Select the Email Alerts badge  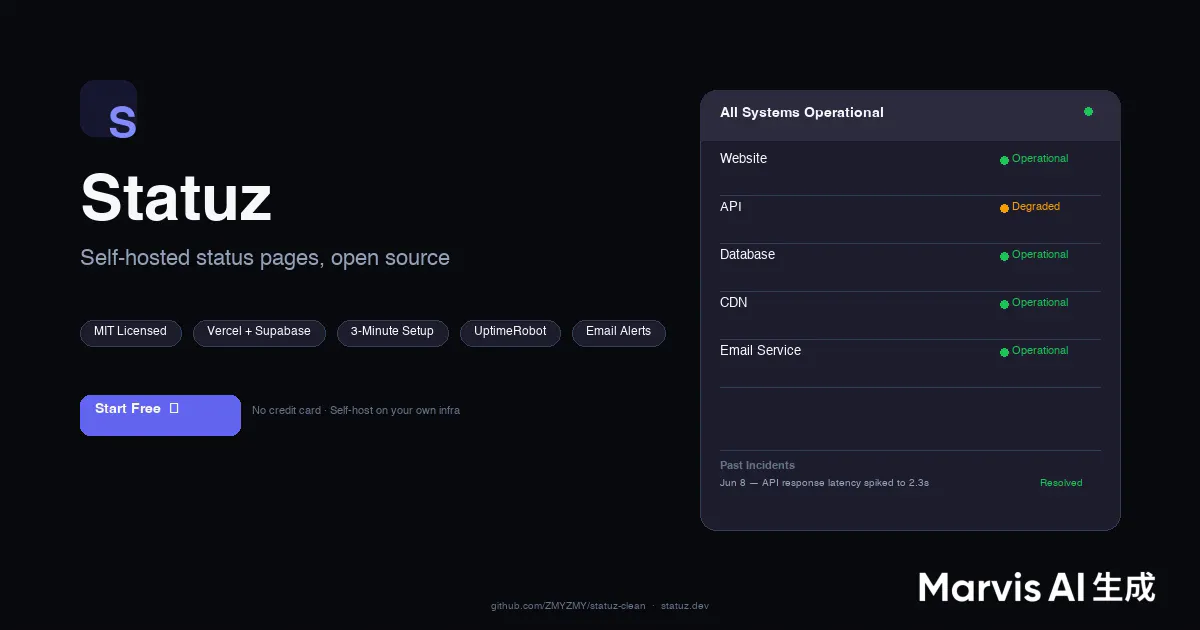tap(618, 333)
